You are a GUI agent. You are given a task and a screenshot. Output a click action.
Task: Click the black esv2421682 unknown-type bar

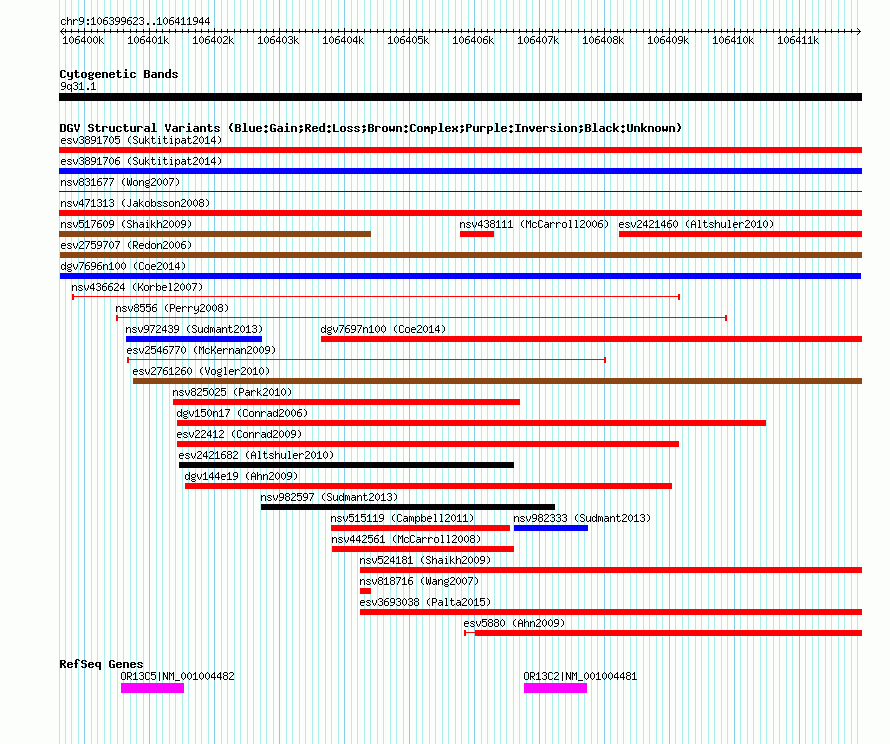346,465
